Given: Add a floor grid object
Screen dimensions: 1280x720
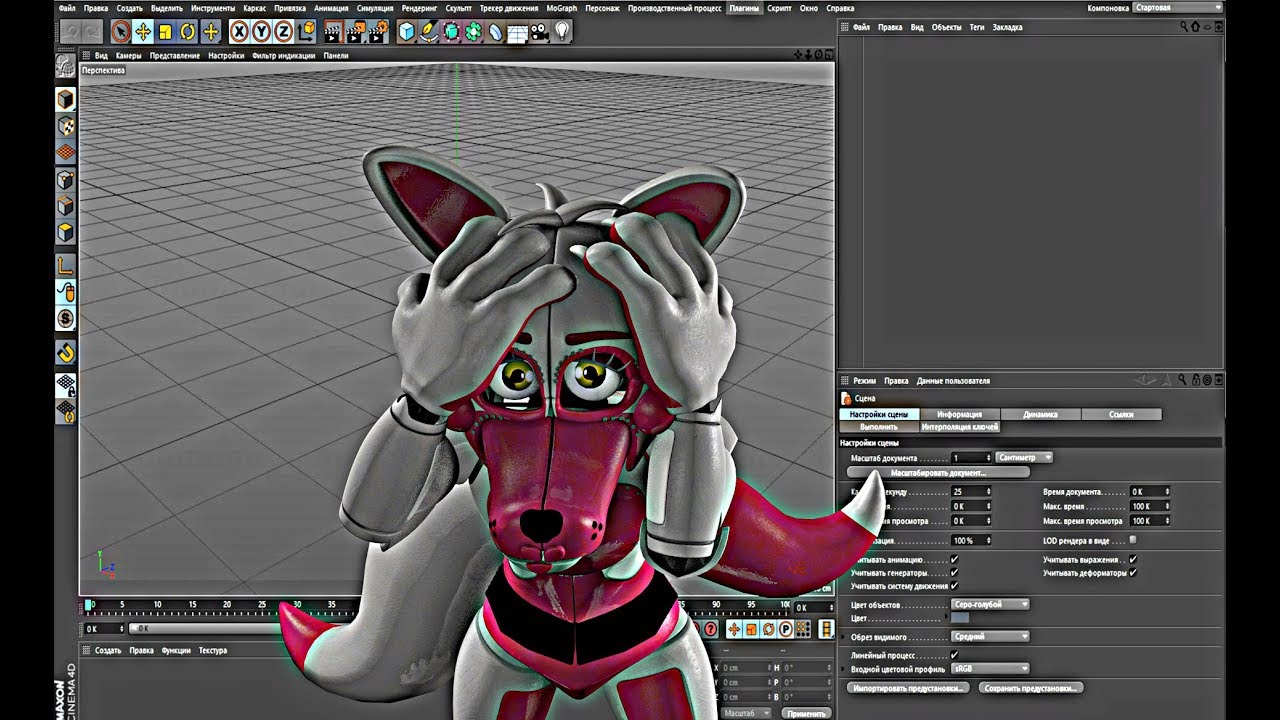Looking at the screenshot, I should point(517,32).
